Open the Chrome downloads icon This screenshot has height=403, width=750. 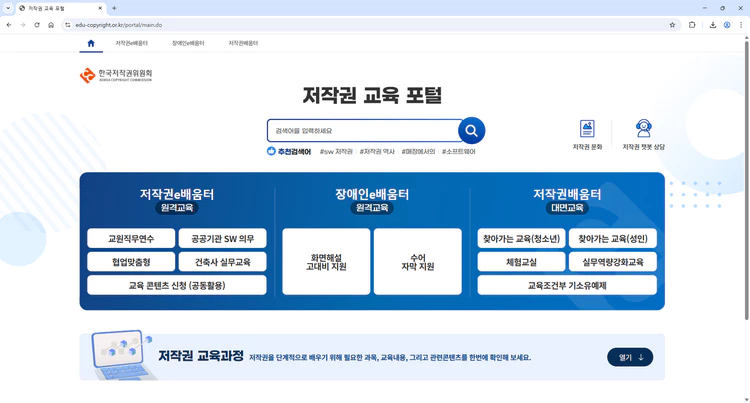(713, 25)
